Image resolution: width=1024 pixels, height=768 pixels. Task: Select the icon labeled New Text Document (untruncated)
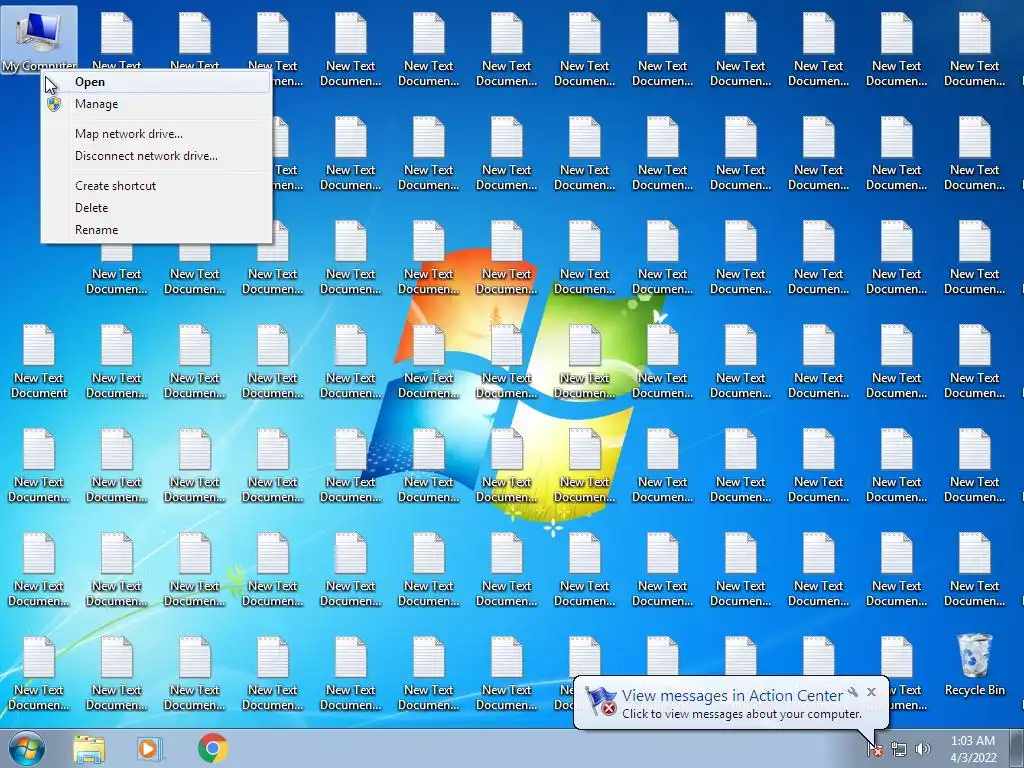[39, 362]
